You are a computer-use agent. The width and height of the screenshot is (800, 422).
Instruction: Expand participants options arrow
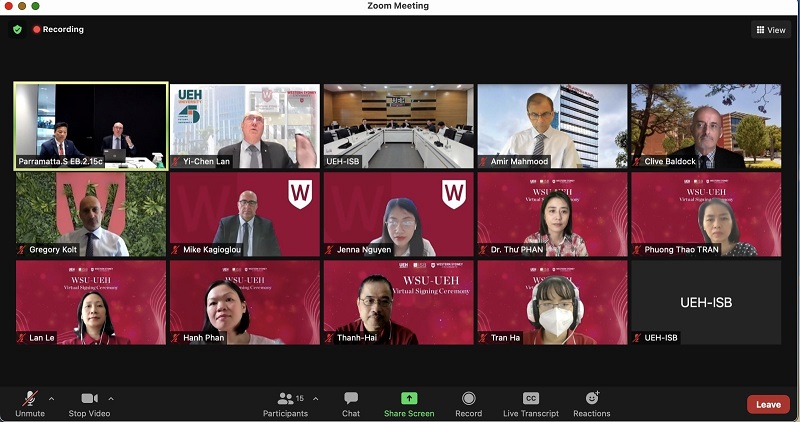click(x=315, y=399)
